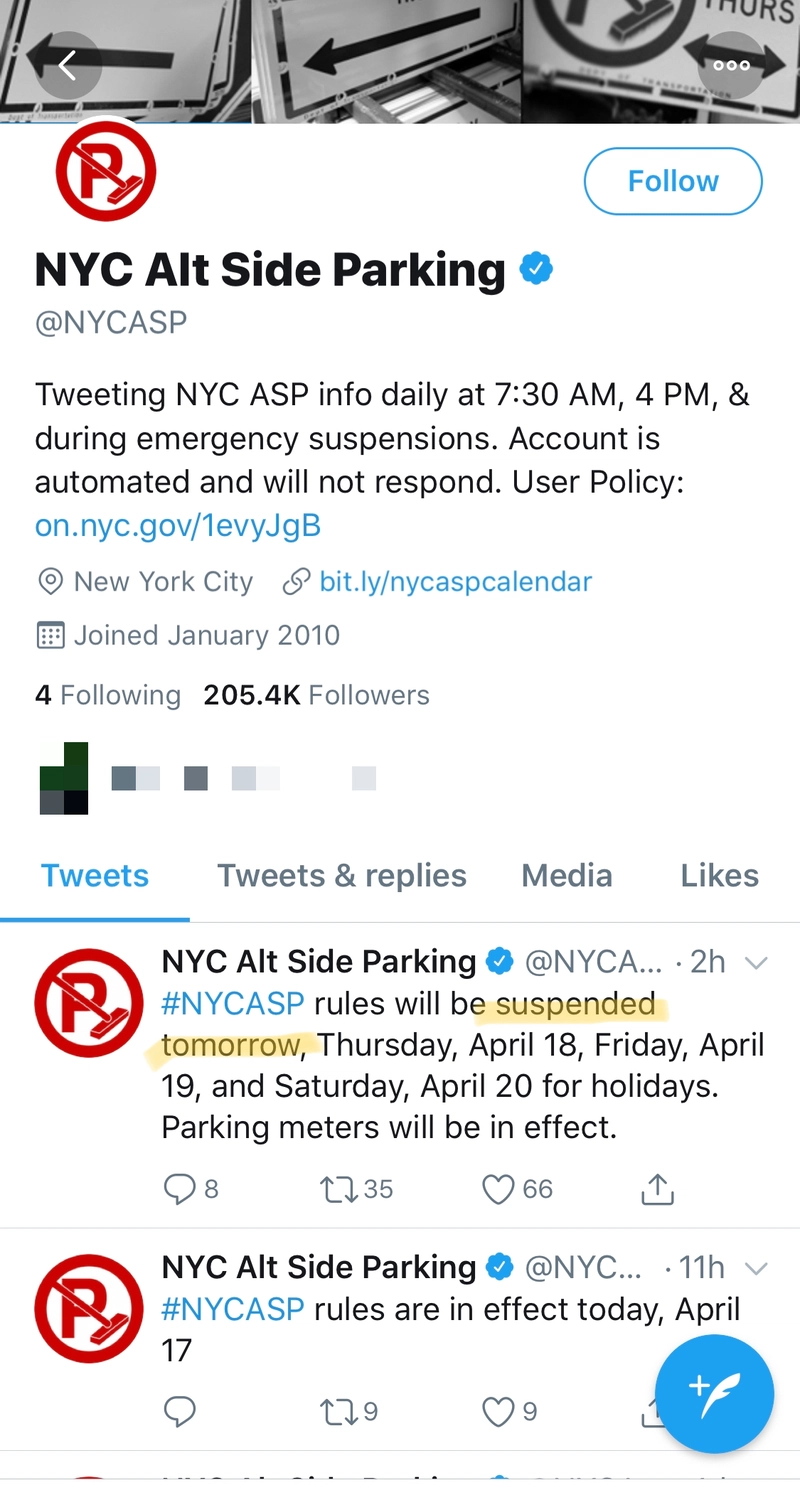Click the #NYCASP hashtag in the top tweet
Image resolution: width=800 pixels, height=1485 pixels.
point(232,1003)
